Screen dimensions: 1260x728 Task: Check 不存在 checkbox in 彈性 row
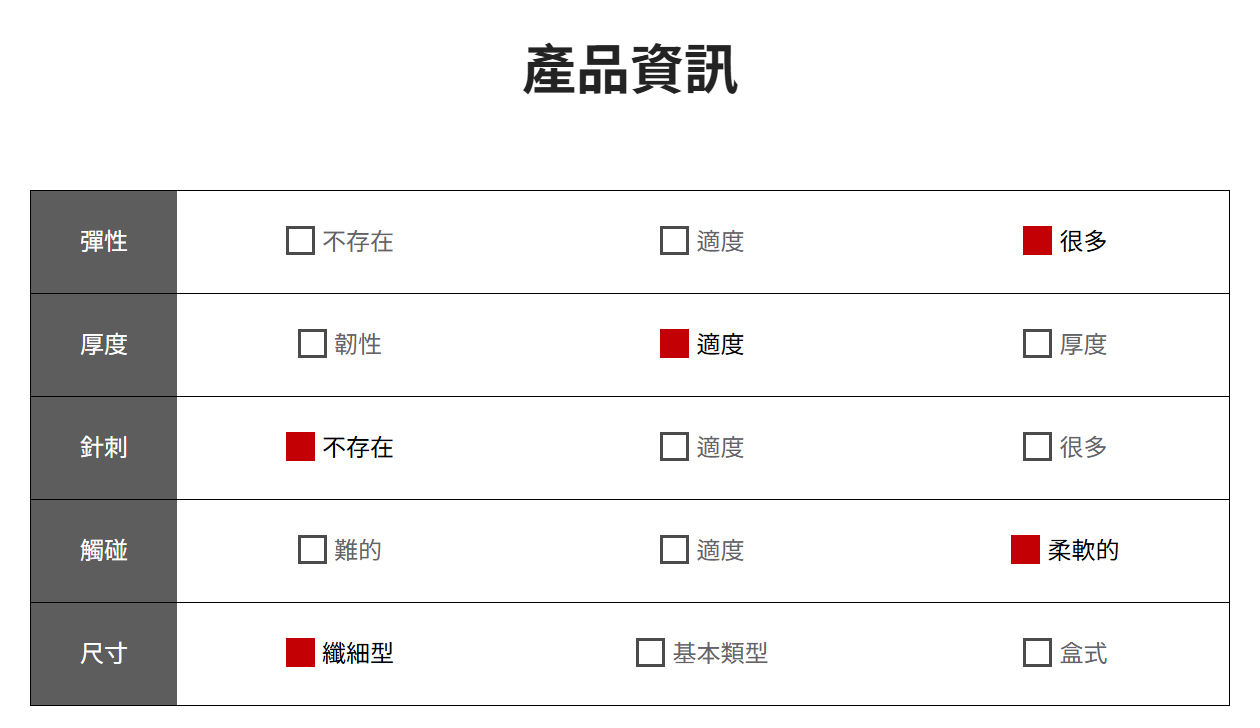300,241
